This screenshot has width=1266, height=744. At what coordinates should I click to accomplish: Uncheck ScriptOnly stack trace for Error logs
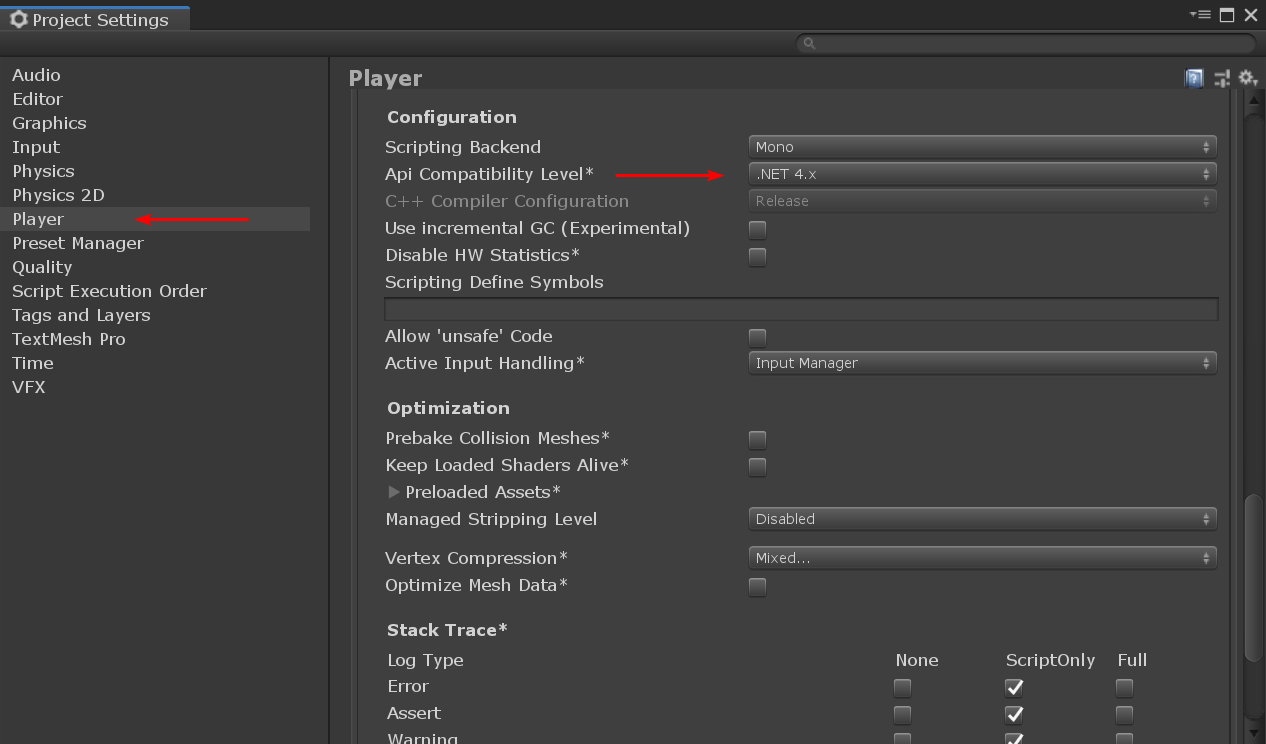(1014, 687)
